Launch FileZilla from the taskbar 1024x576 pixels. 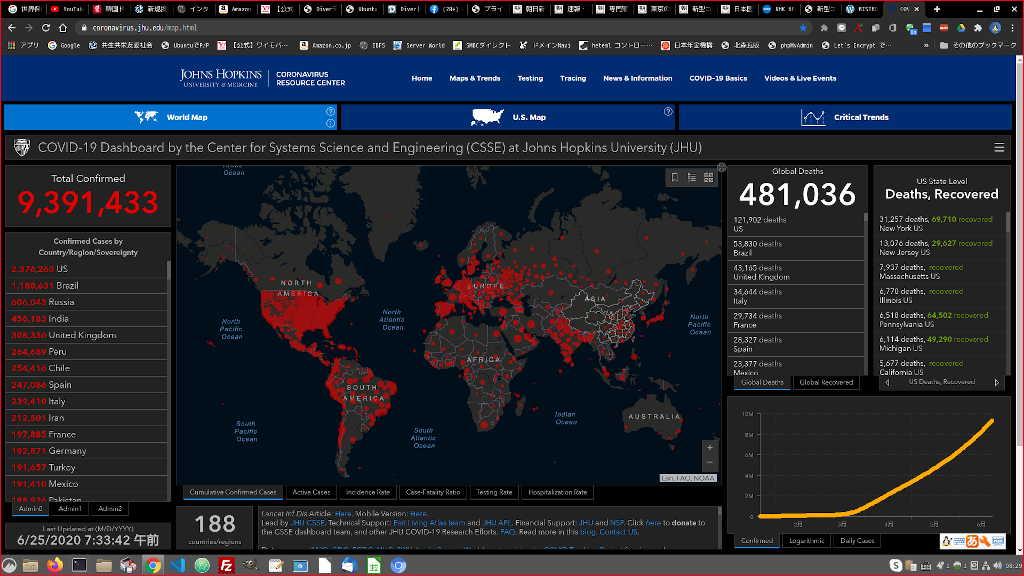pyautogui.click(x=226, y=565)
